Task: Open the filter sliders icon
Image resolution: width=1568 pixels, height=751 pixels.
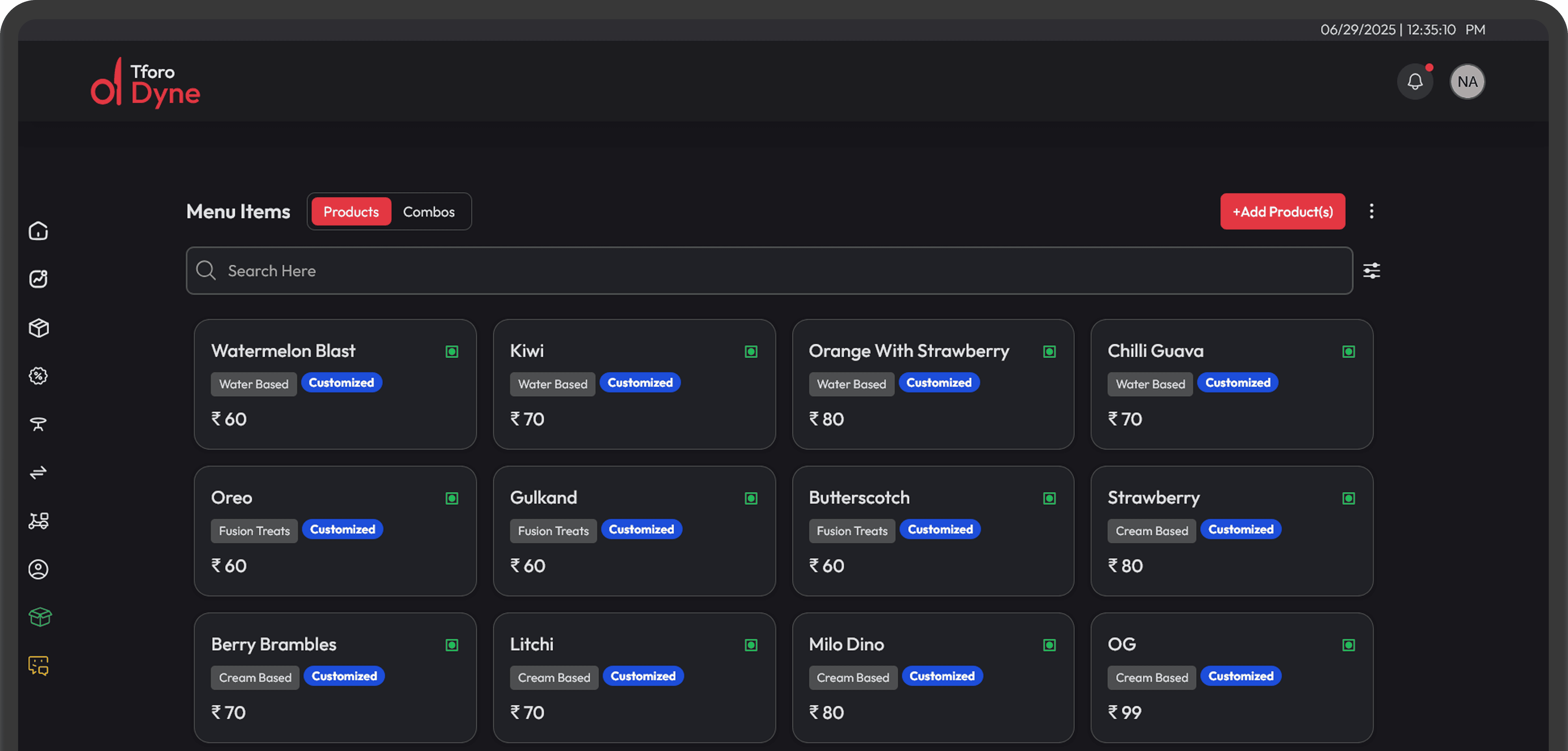Action: click(x=1371, y=271)
